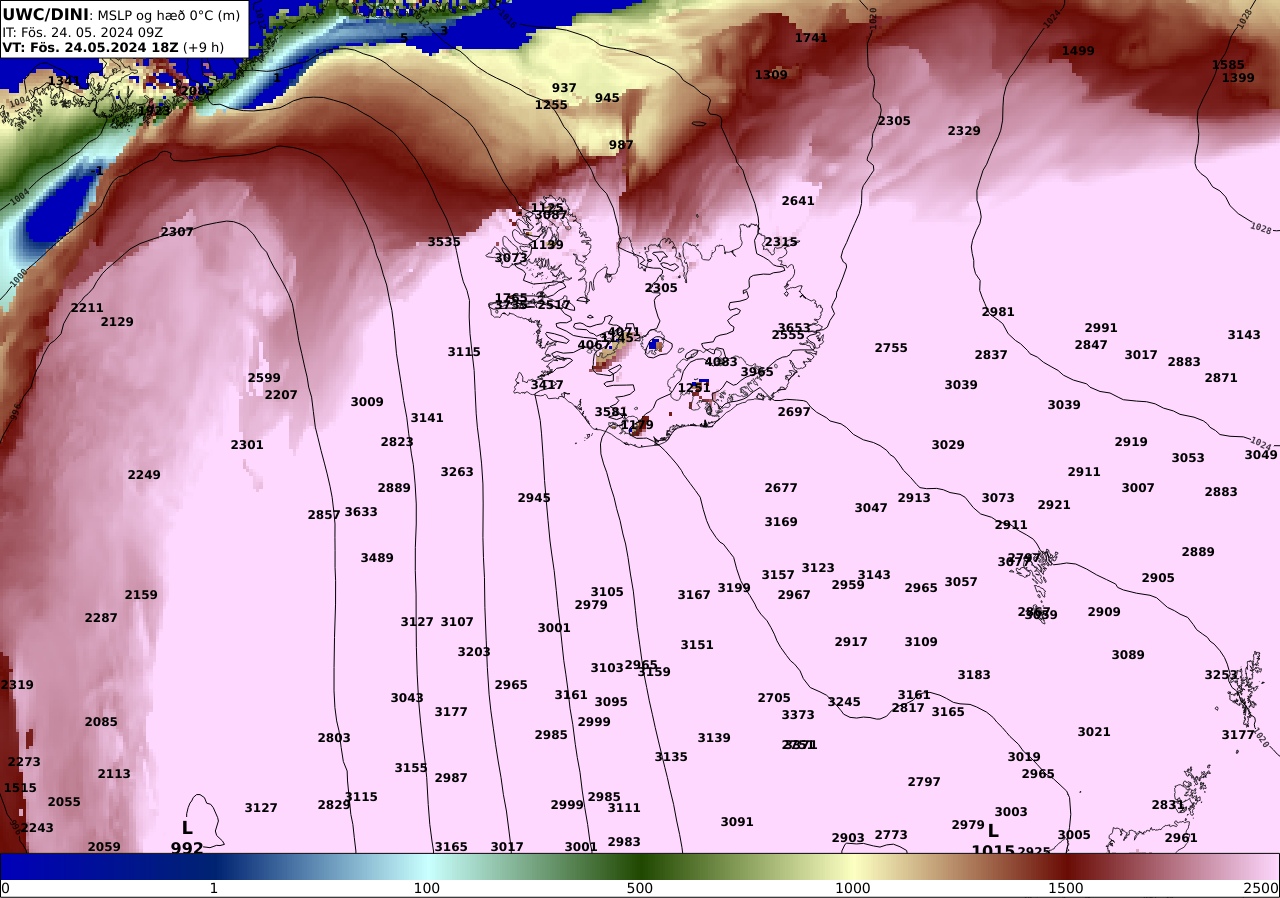Image resolution: width=1280 pixels, height=898 pixels.
Task: Click the height value 2329
Action: [964, 131]
